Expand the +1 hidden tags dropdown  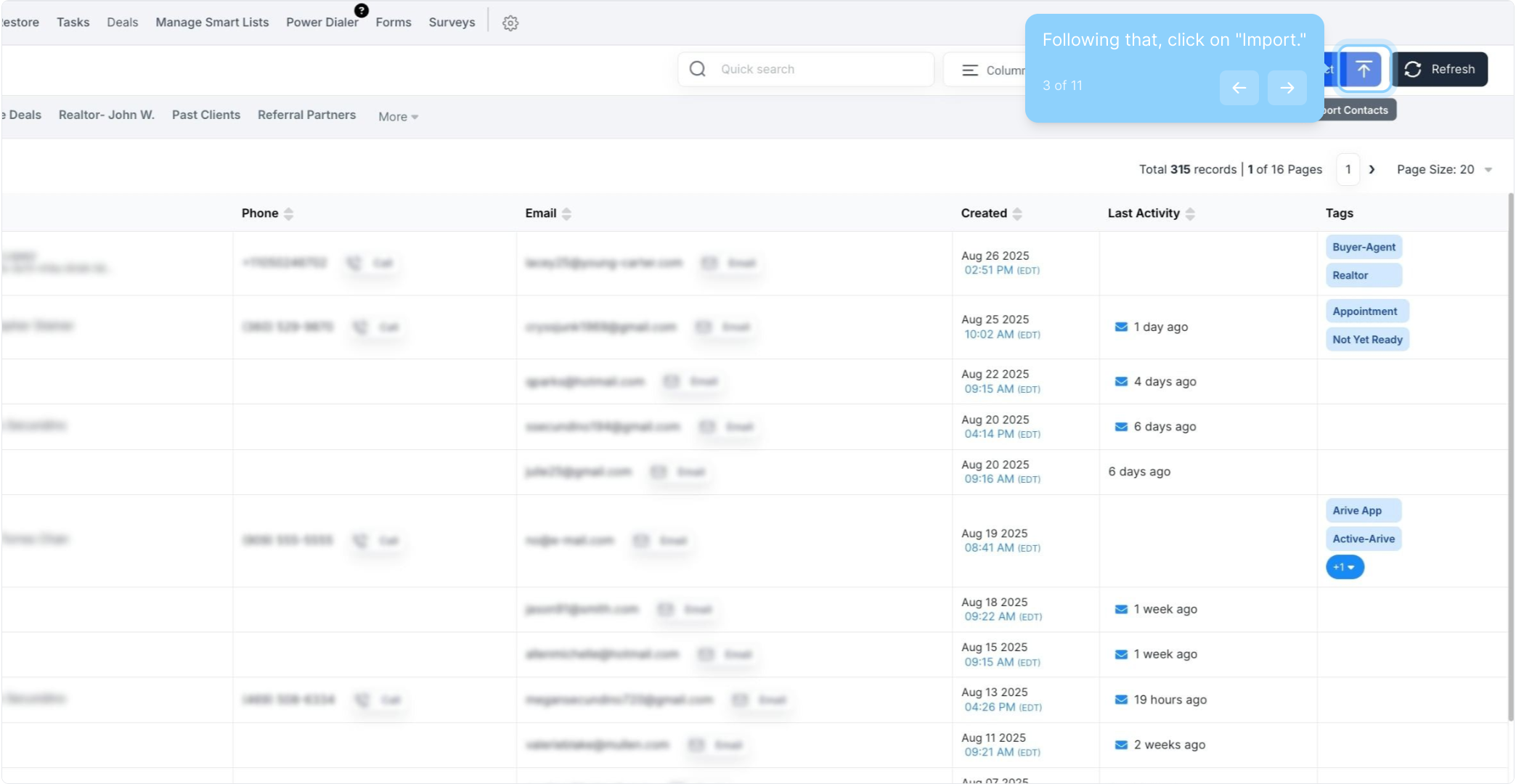coord(1345,567)
